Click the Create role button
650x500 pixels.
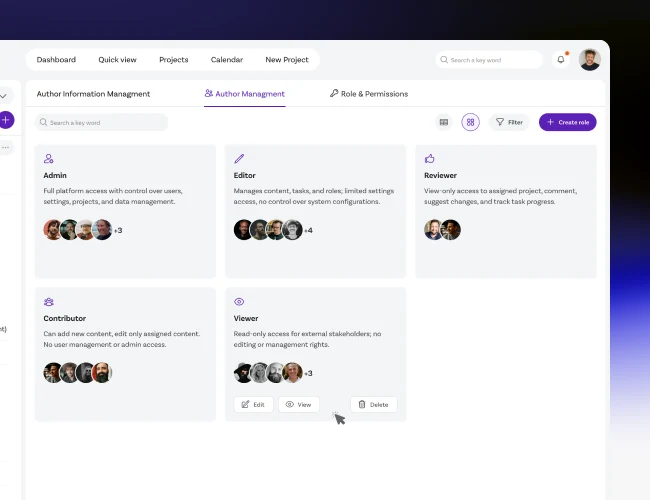[568, 122]
